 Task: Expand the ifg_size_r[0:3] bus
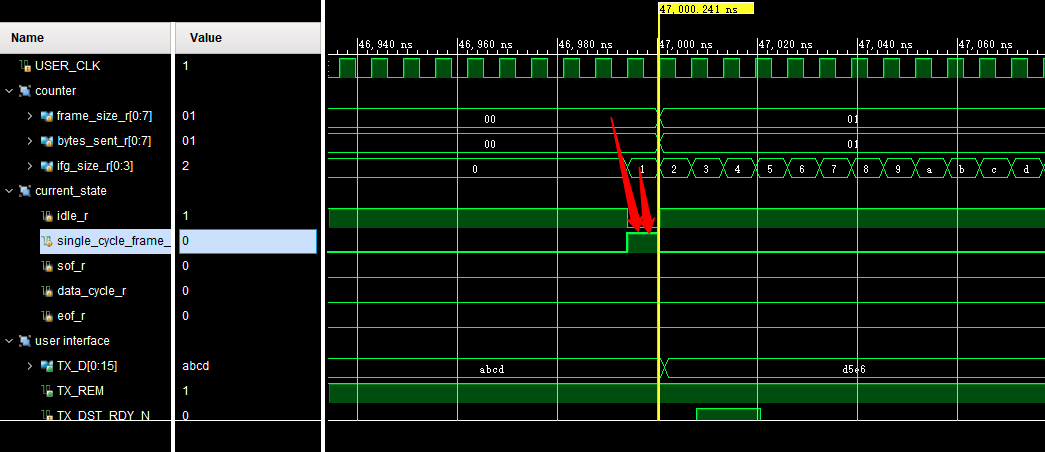30,166
